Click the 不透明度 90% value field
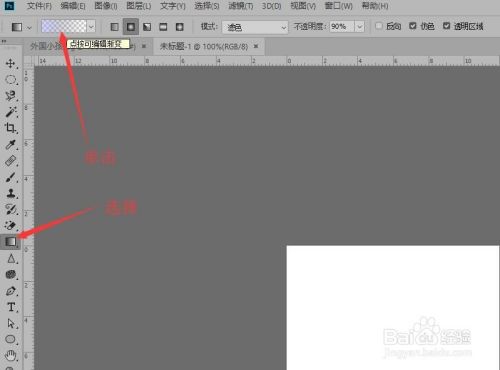Image resolution: width=500 pixels, height=370 pixels. click(x=342, y=27)
